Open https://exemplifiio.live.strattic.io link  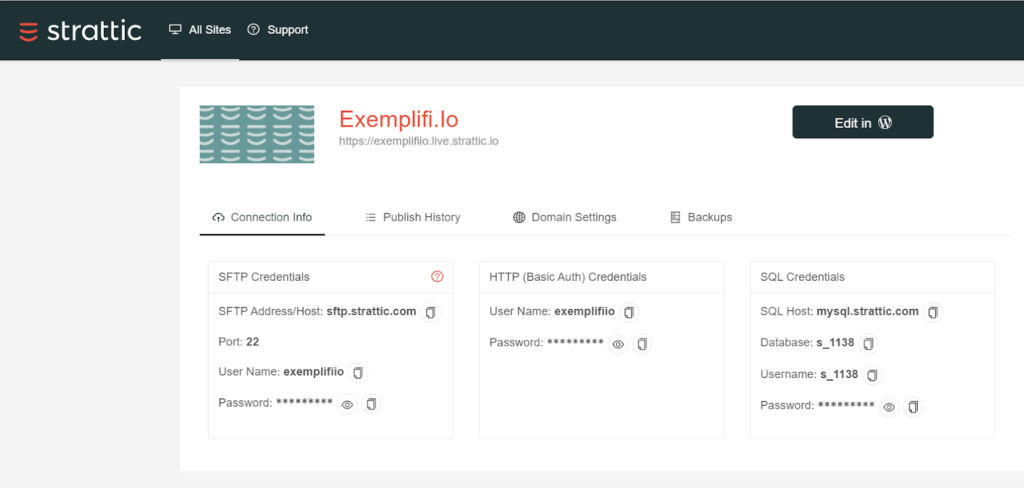pos(419,140)
